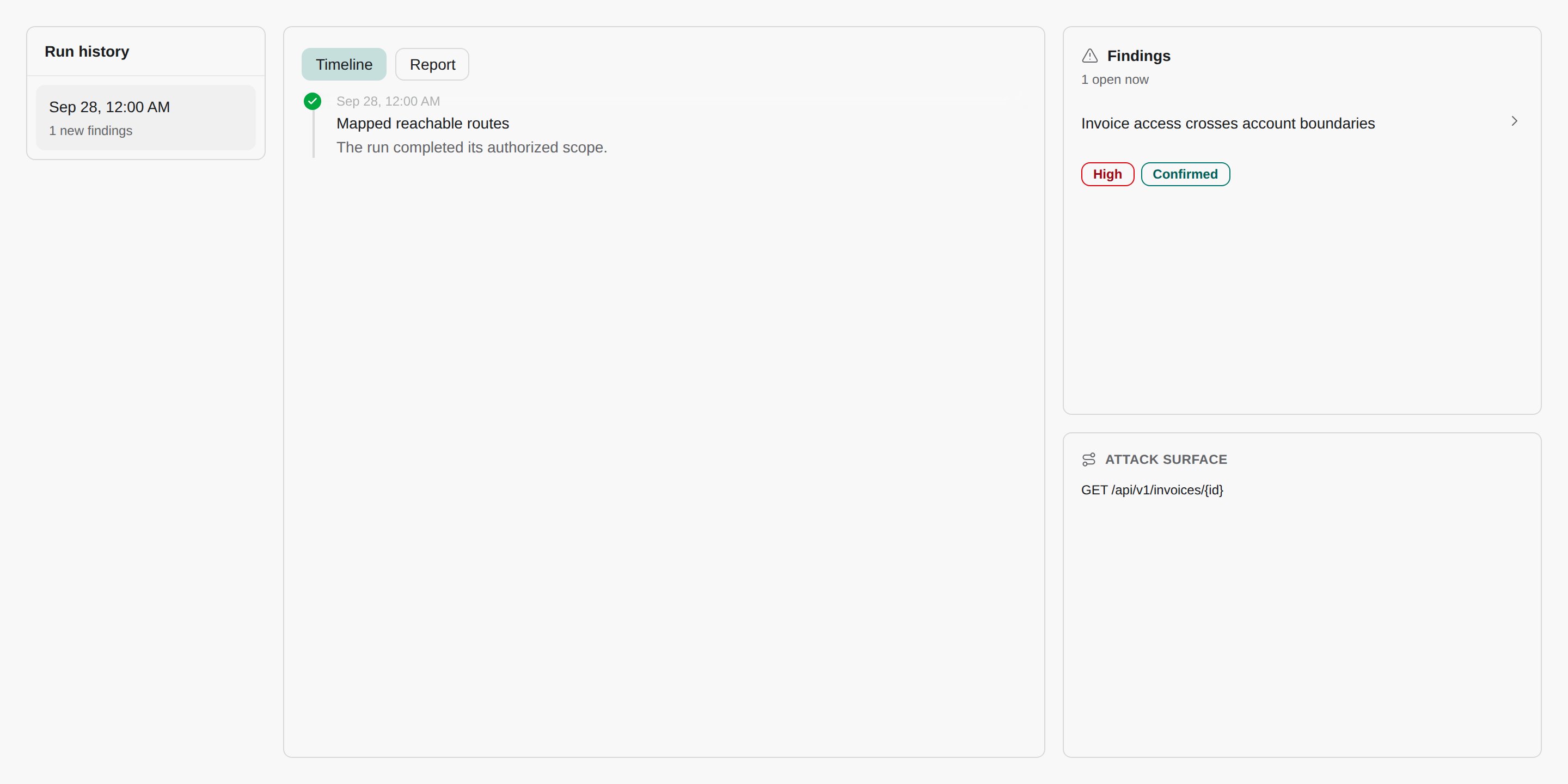Click the 1 open now count
1568x784 pixels.
[x=1114, y=79]
